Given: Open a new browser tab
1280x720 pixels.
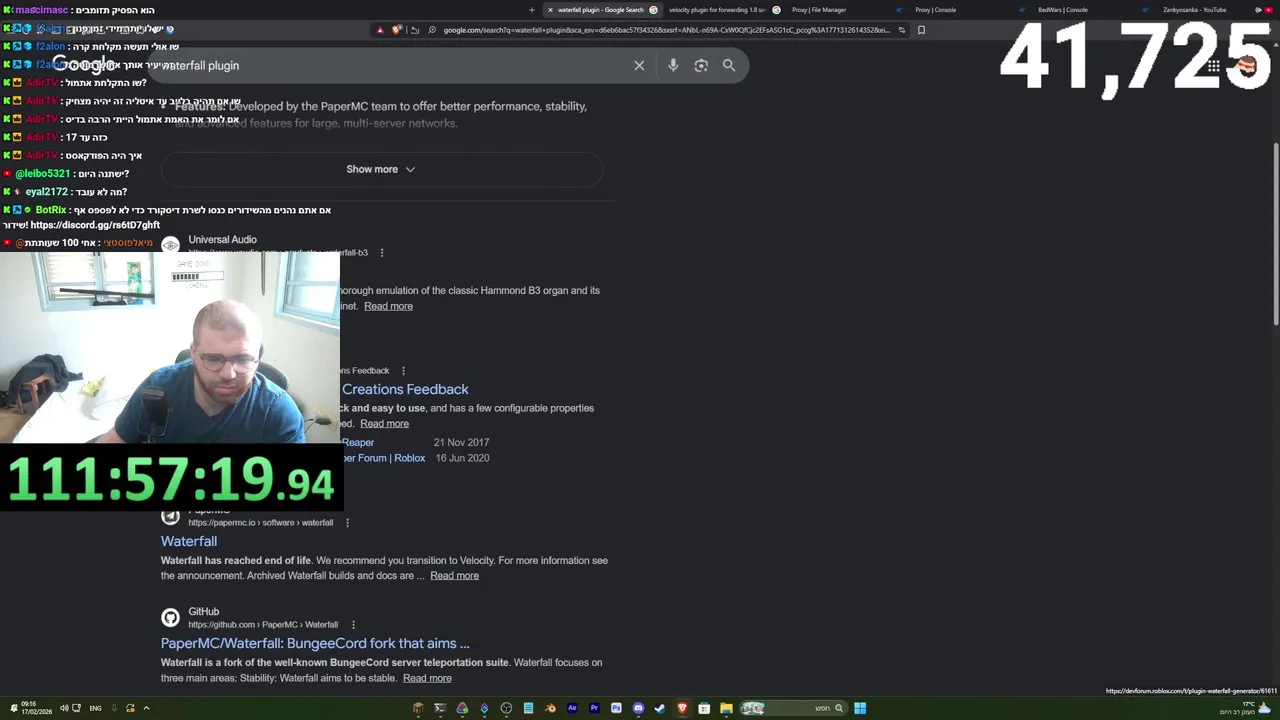Looking at the screenshot, I should 532,10.
